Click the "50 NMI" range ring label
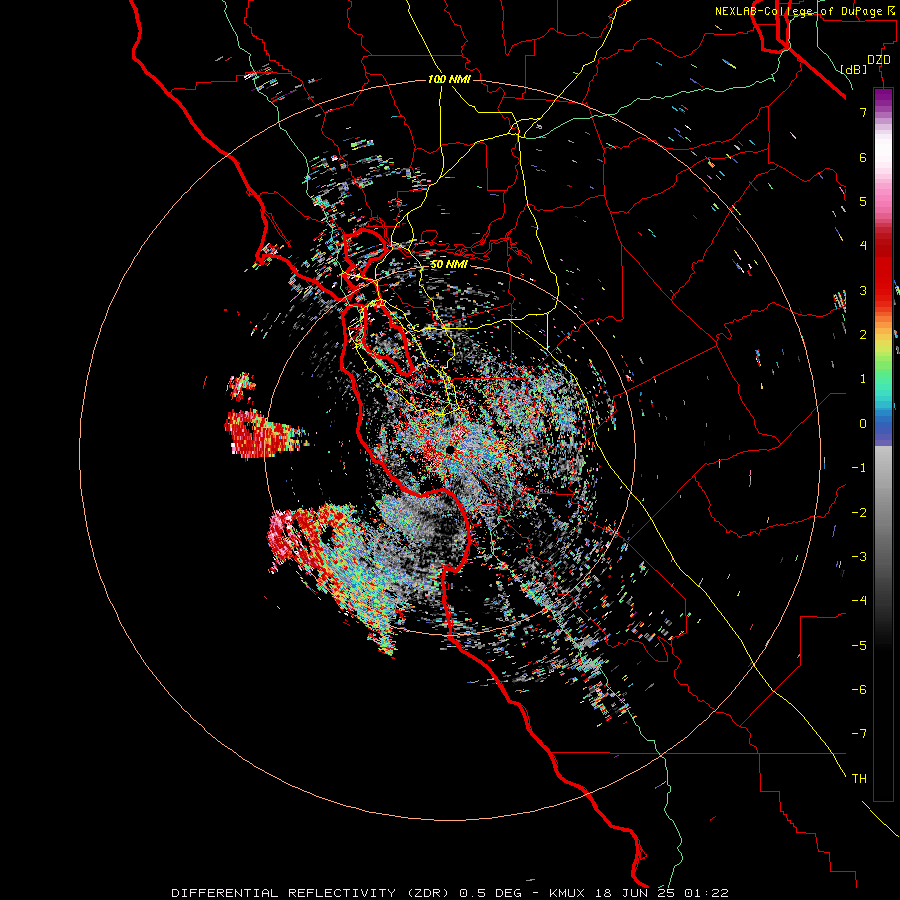Viewport: 900px width, 900px height. (x=449, y=265)
